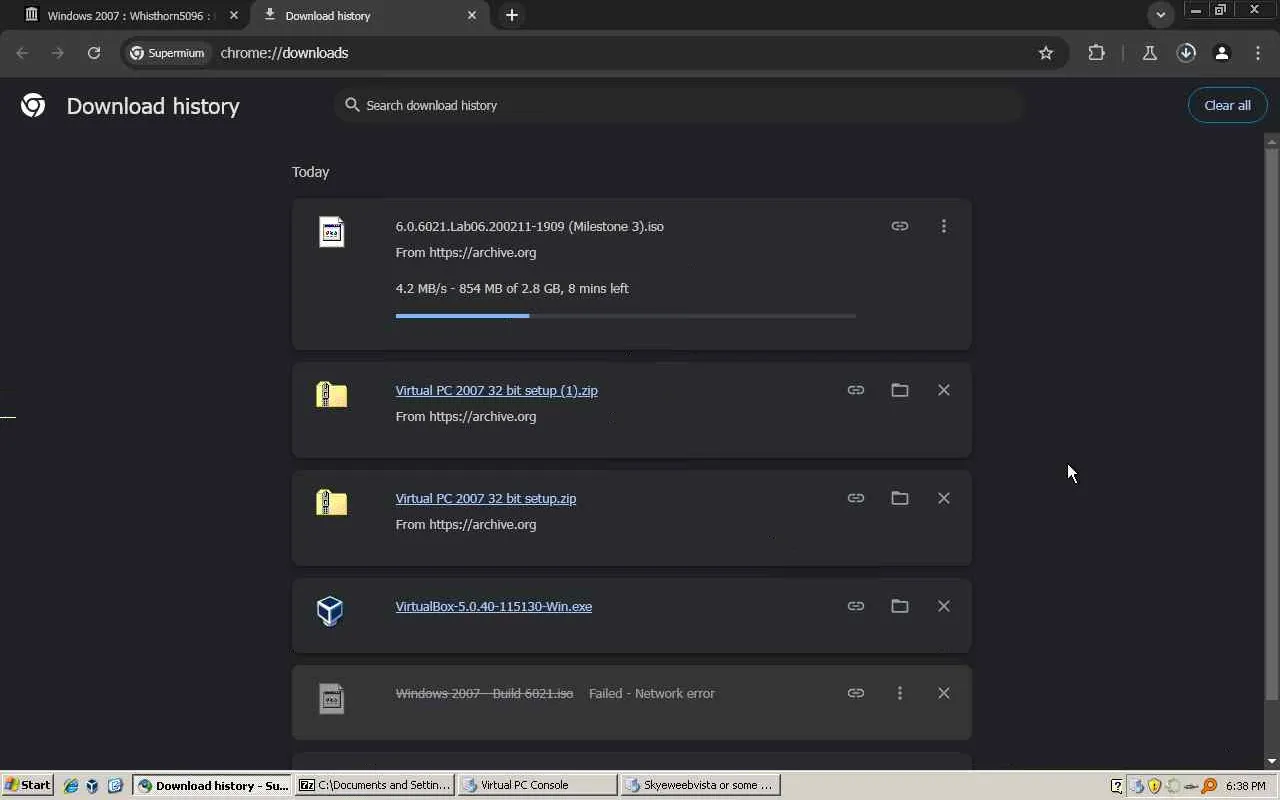Click the 'Failed - Network error' status text
1280x800 pixels.
click(652, 693)
